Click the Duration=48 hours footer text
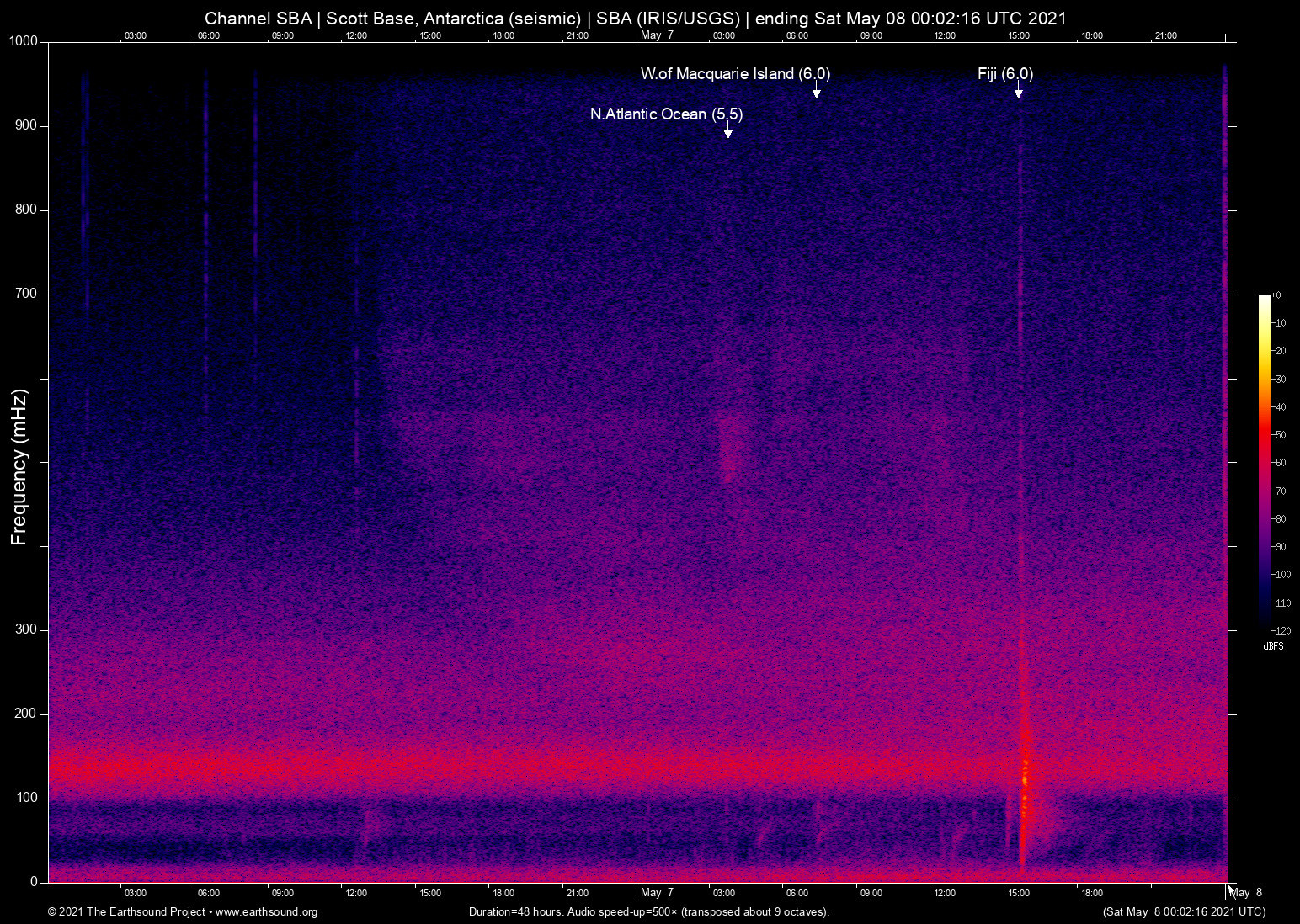Image resolution: width=1300 pixels, height=924 pixels. coord(648,912)
